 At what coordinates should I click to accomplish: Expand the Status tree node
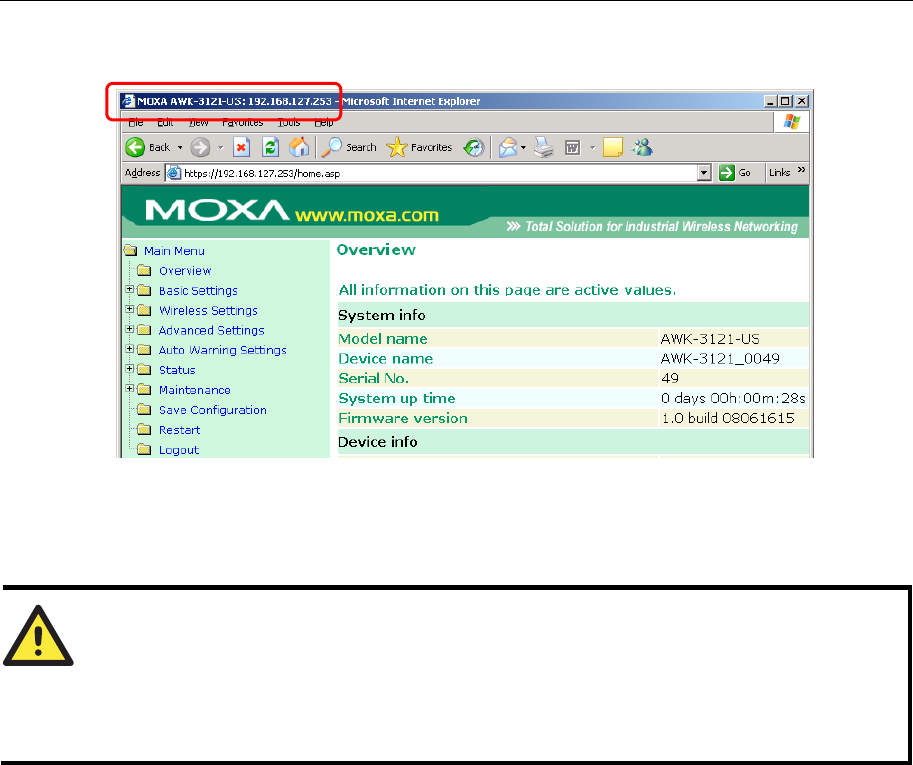point(130,369)
